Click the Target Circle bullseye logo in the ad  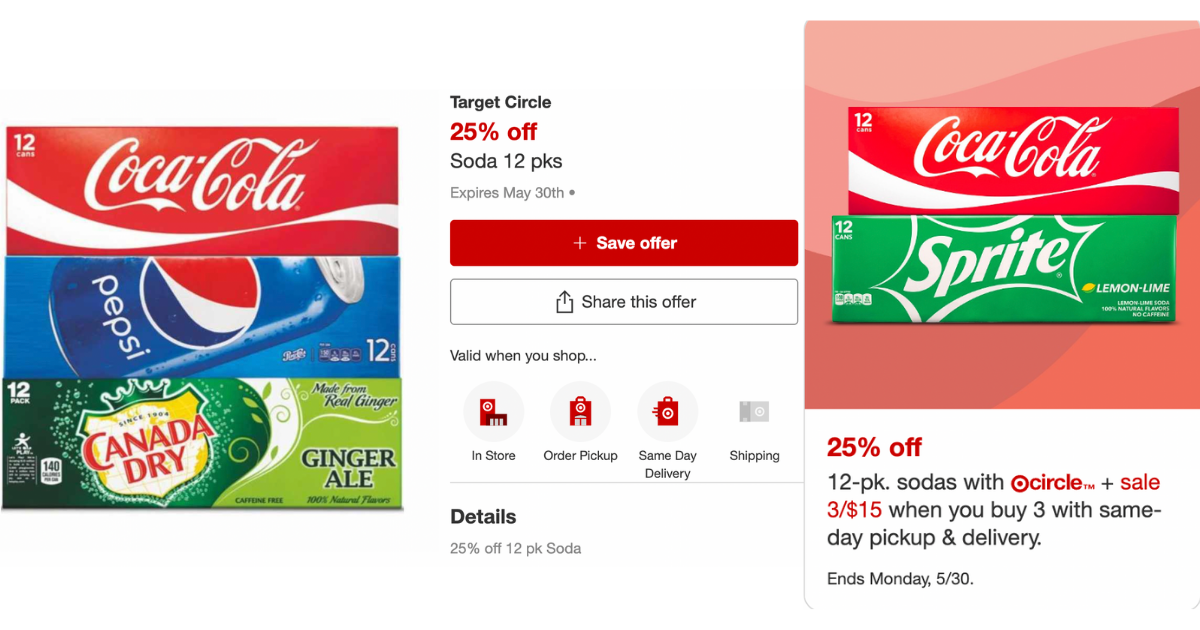(x=1019, y=483)
